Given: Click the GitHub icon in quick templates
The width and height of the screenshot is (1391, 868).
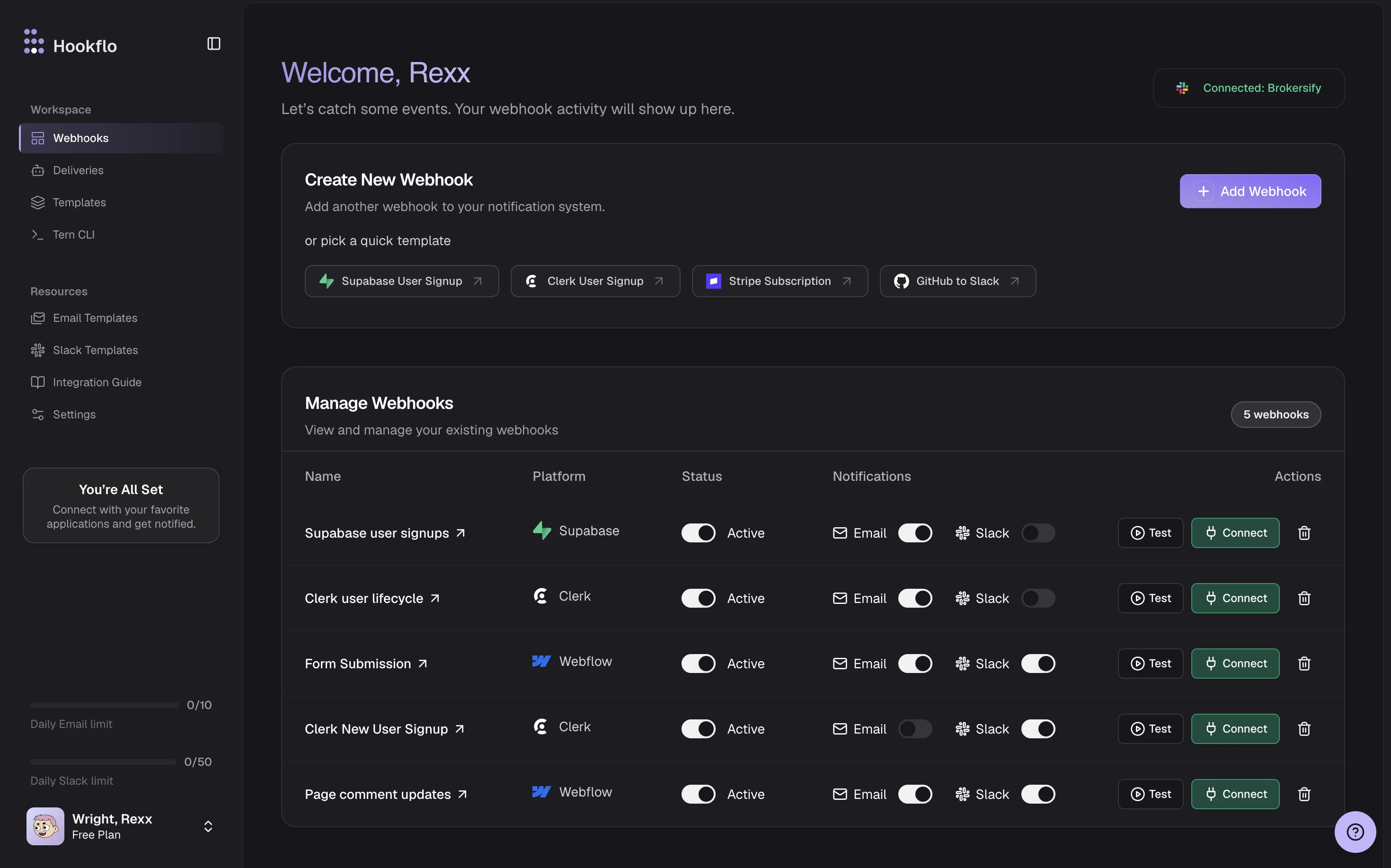Looking at the screenshot, I should [x=901, y=281].
